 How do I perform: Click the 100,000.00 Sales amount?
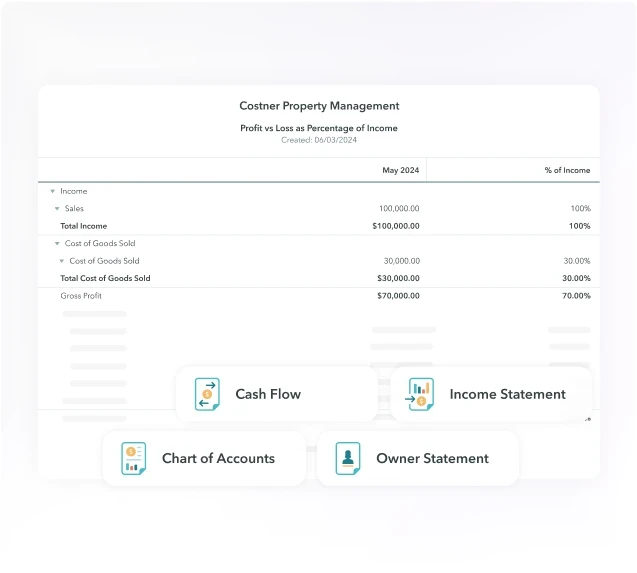click(399, 208)
